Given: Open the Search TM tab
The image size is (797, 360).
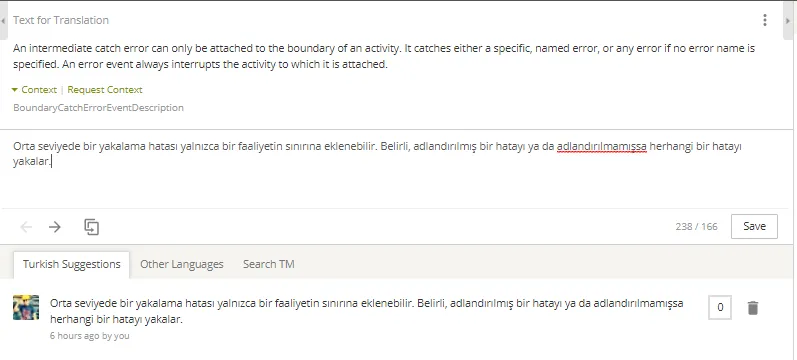Looking at the screenshot, I should [268, 264].
